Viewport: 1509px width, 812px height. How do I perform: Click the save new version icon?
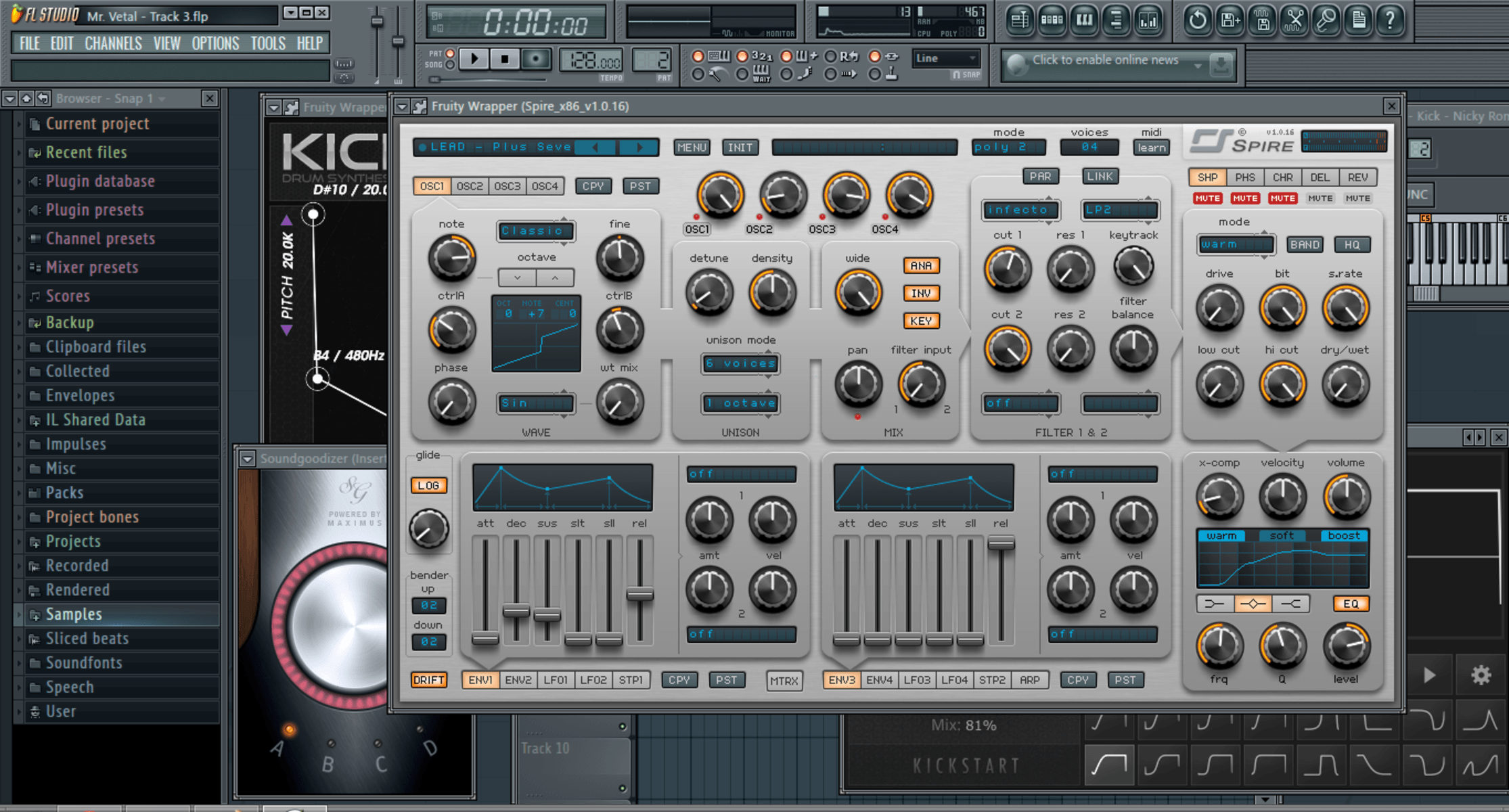coord(1230,20)
